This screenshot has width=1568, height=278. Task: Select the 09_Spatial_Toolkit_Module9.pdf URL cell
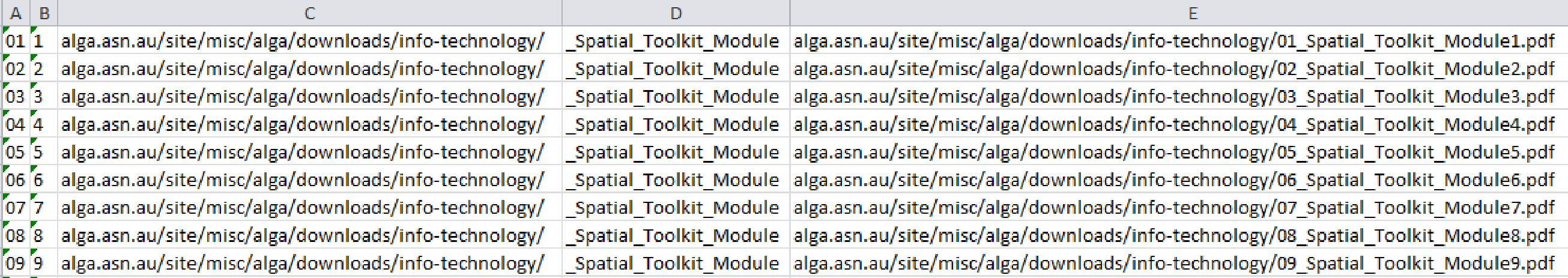1179,263
